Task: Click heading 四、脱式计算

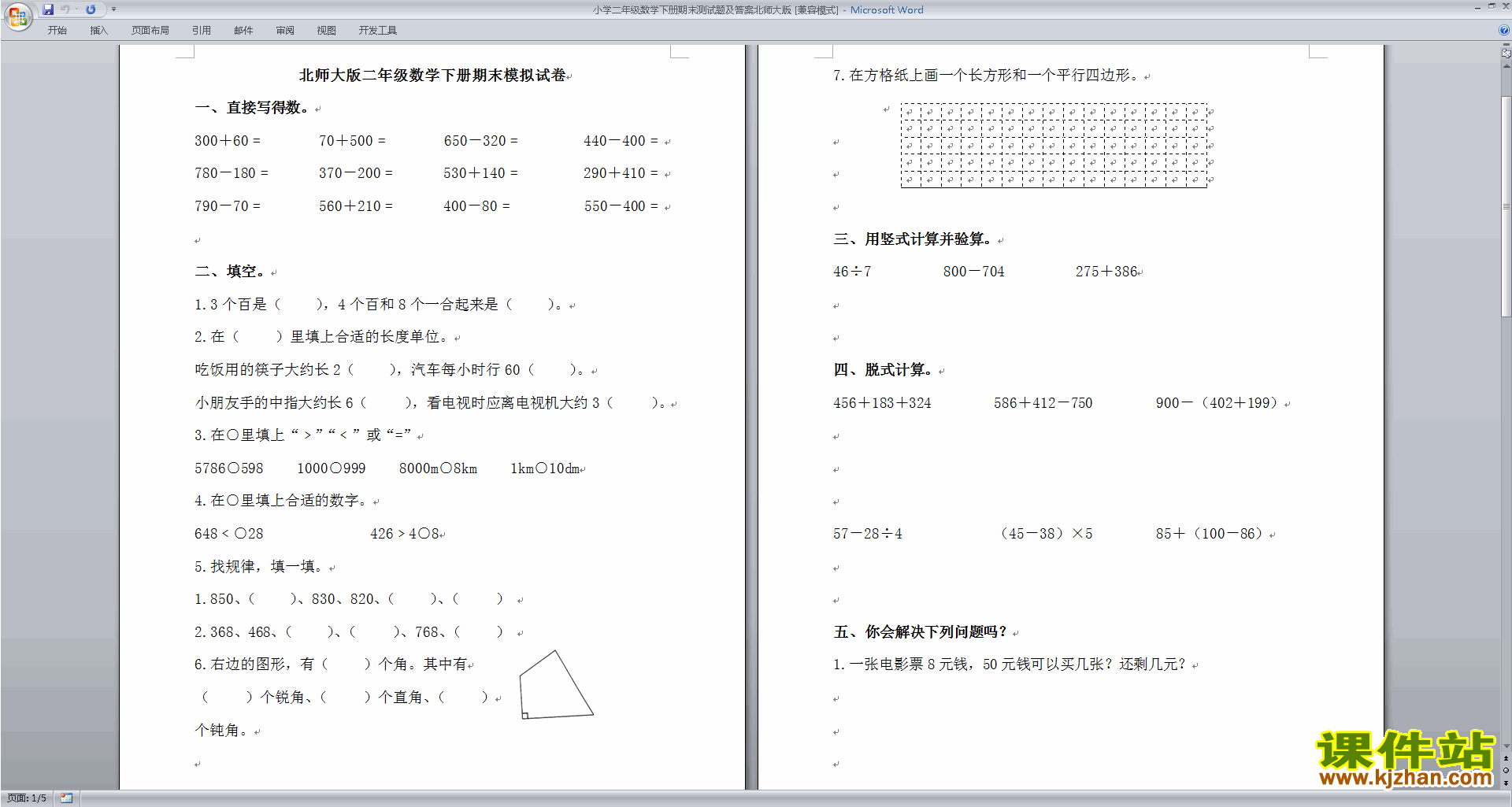Action: tap(883, 370)
